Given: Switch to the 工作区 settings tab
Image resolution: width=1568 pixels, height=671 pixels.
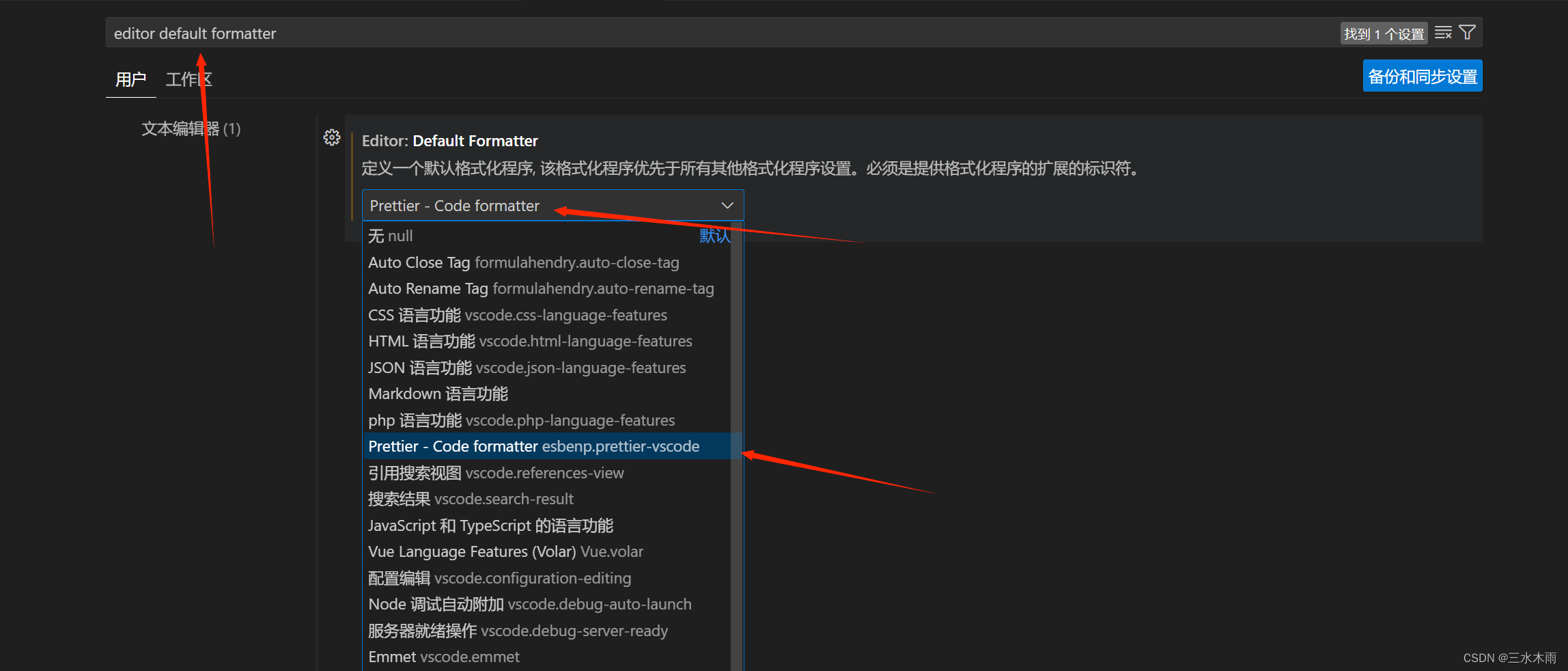Looking at the screenshot, I should pos(189,79).
